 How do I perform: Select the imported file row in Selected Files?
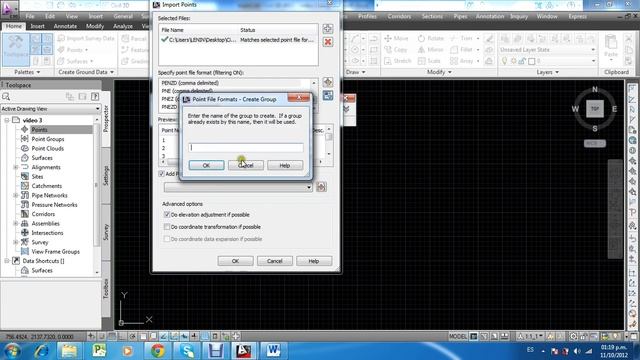(x=238, y=40)
